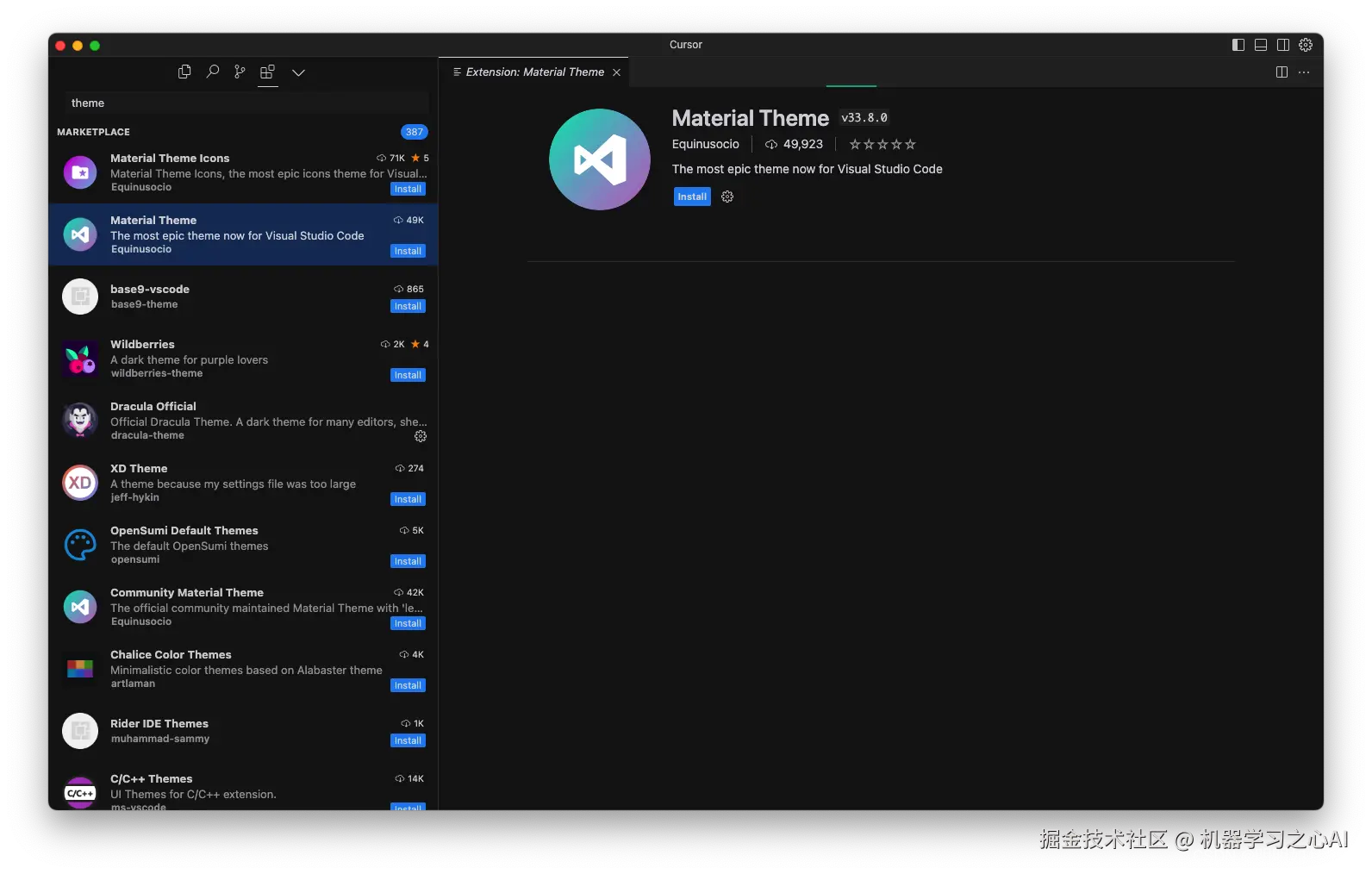Select Chalice Color Themes entry
The width and height of the screenshot is (1372, 874).
point(243,669)
